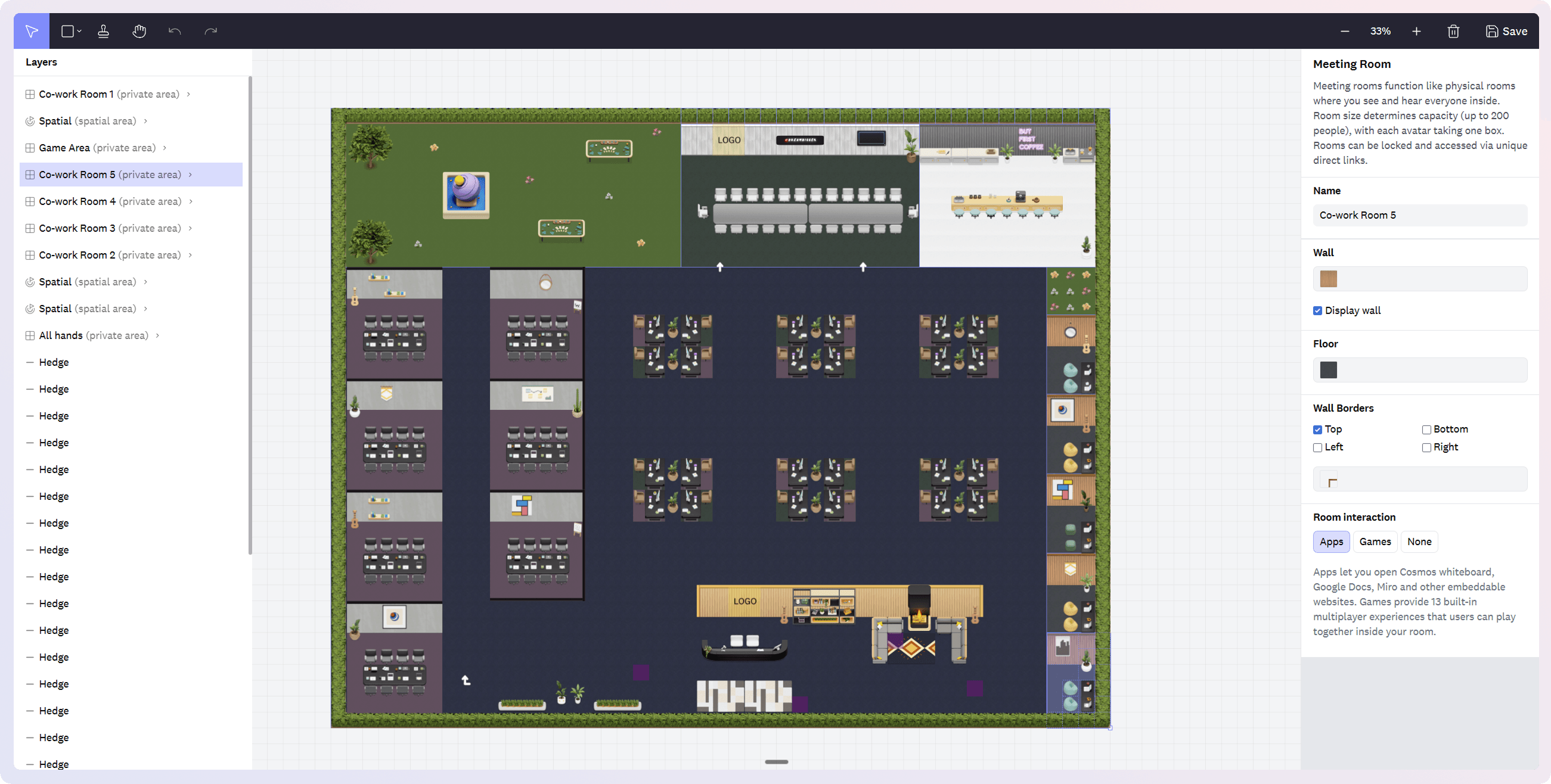Select the Games room interaction option

[1375, 542]
